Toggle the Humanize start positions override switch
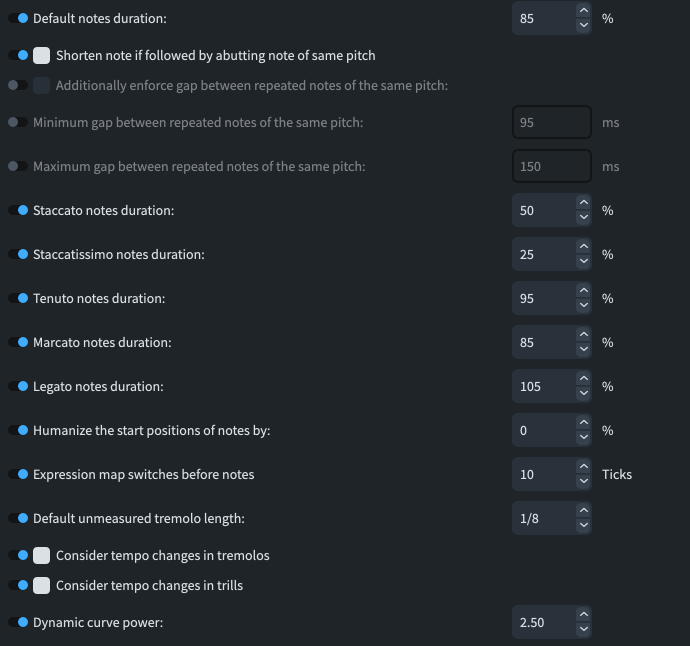Screen dimensions: 690x646 coord(18,430)
